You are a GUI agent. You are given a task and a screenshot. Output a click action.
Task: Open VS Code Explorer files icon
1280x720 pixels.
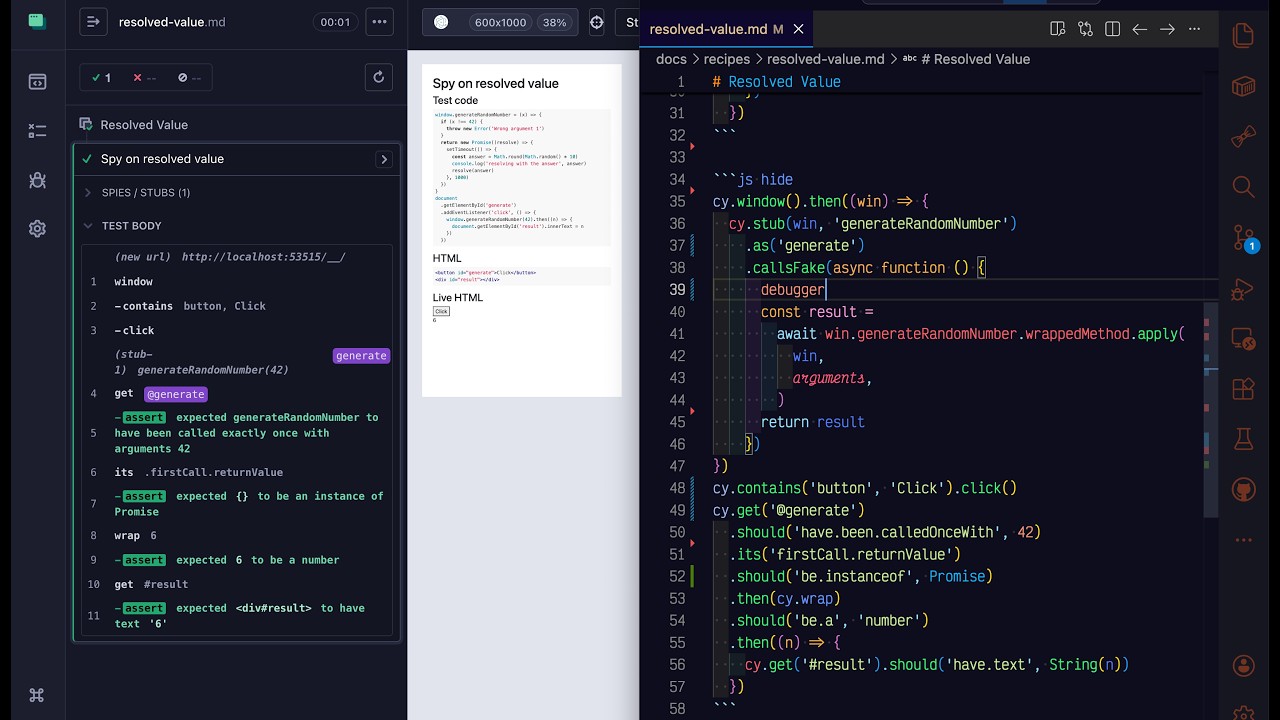pyautogui.click(x=1244, y=35)
